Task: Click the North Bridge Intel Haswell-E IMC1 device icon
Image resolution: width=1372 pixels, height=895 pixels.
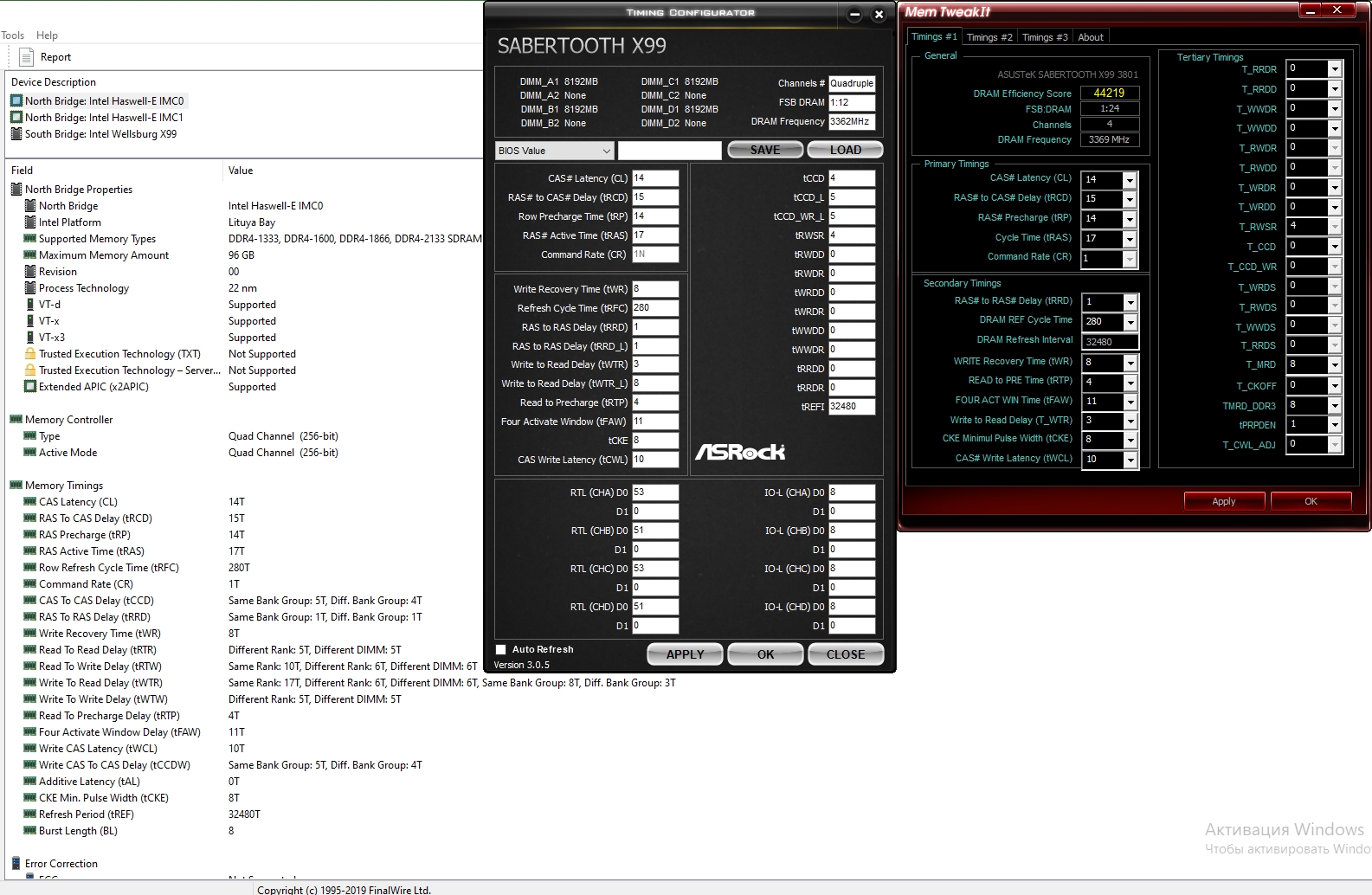Action: tap(16, 118)
